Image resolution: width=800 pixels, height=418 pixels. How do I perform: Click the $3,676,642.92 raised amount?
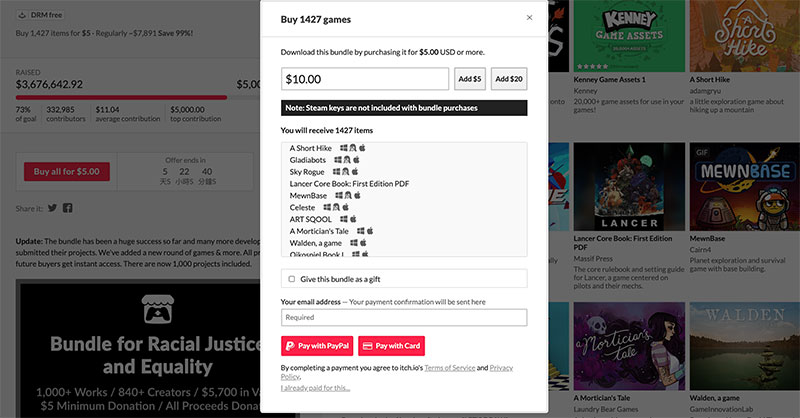pyautogui.click(x=49, y=84)
